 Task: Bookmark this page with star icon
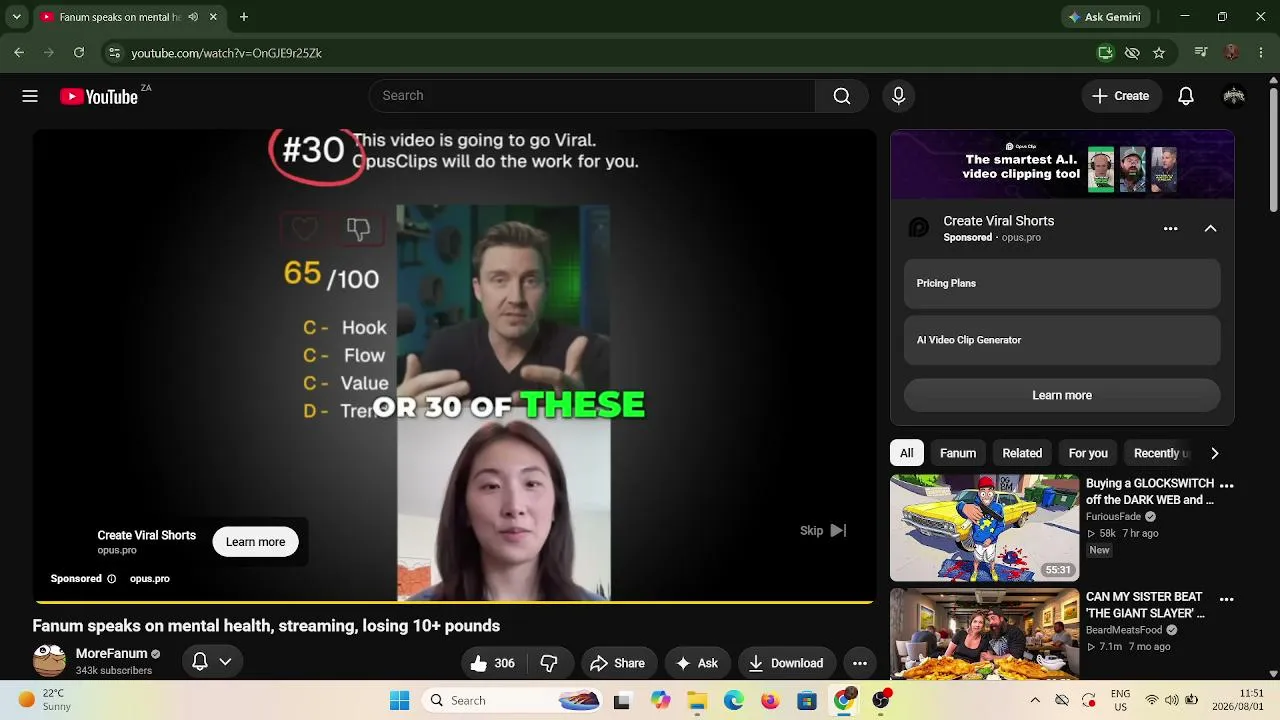pos(1159,53)
